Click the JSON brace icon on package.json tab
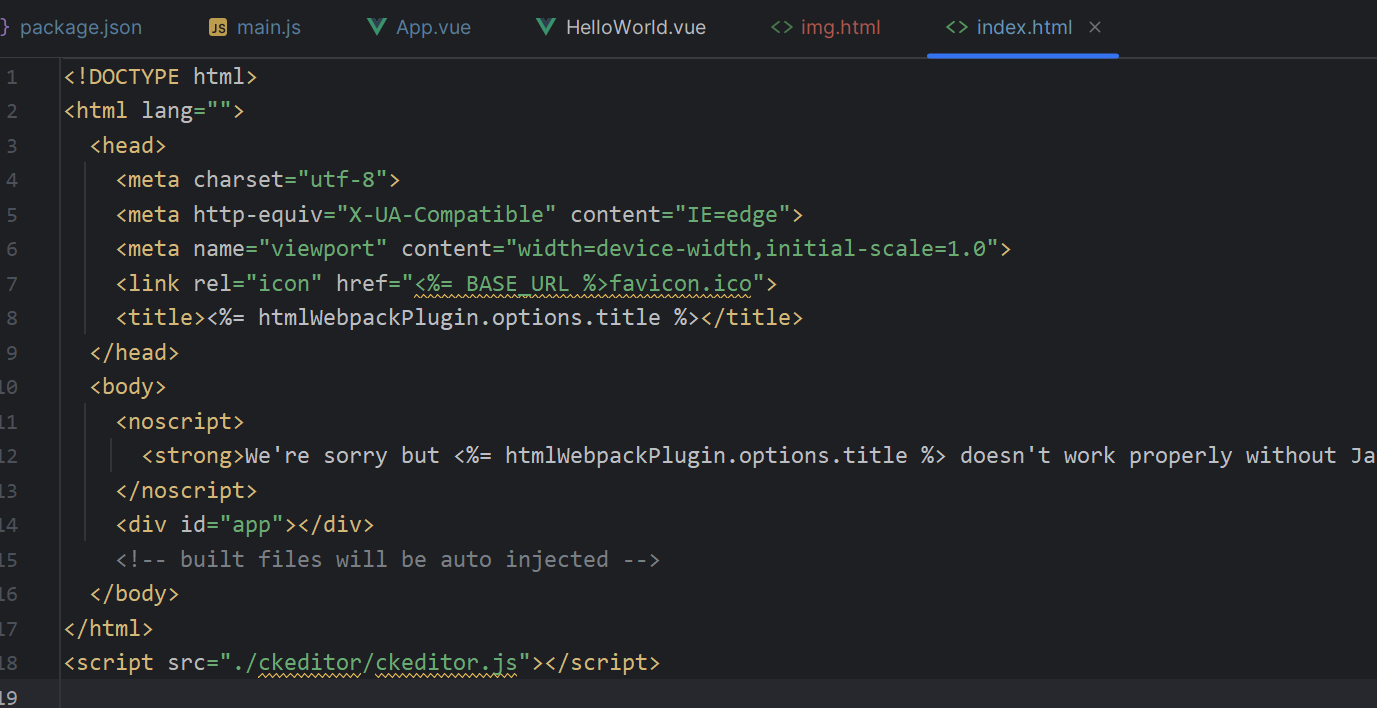The width and height of the screenshot is (1377, 708). pos(4,27)
